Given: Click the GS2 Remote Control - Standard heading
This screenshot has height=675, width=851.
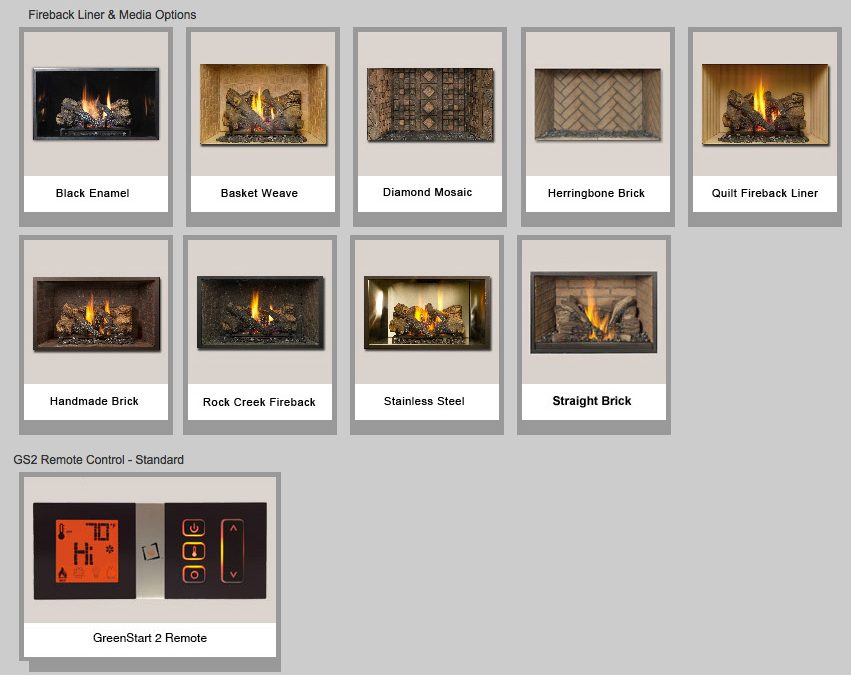Looking at the screenshot, I should click(x=98, y=460).
